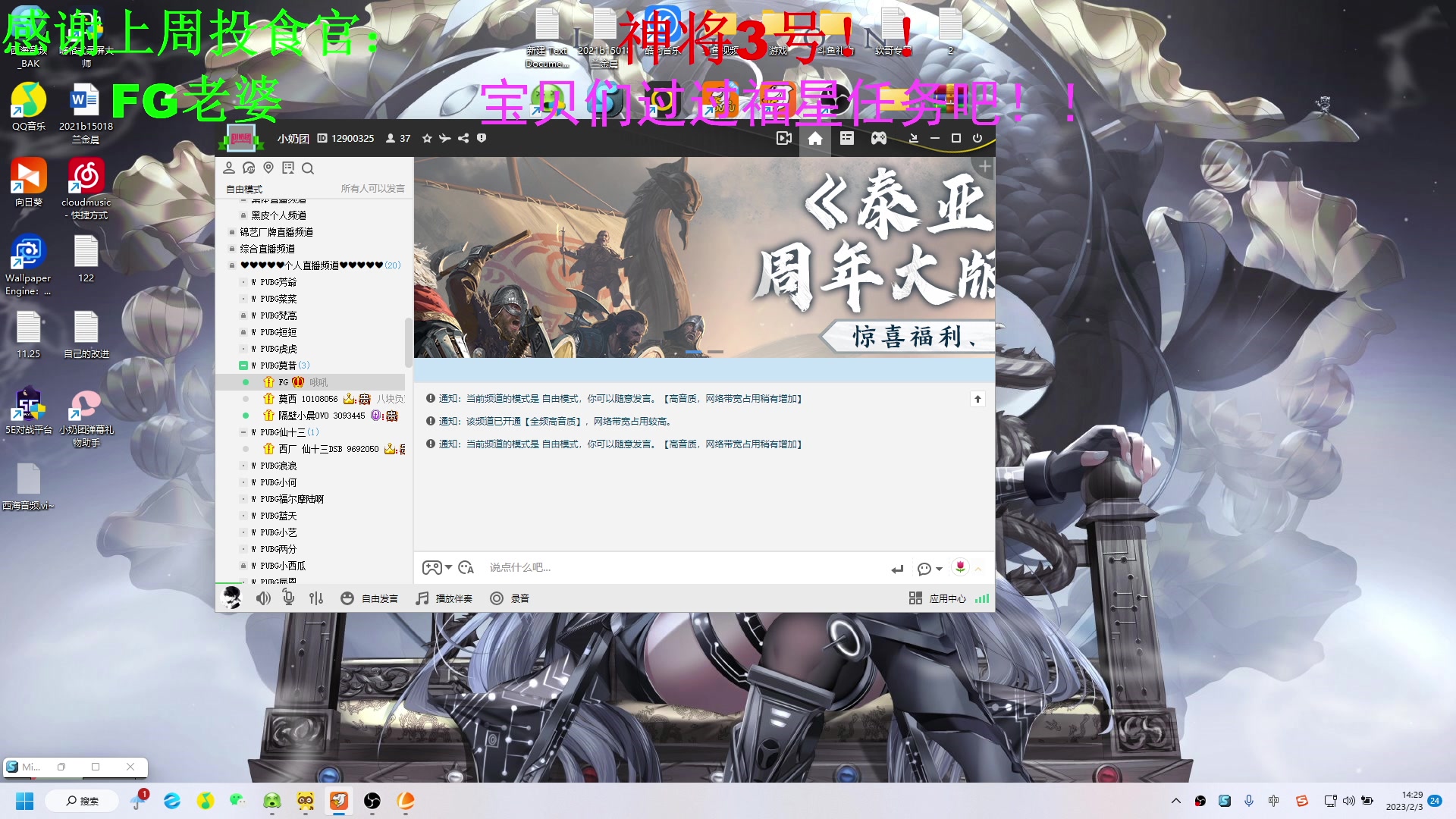Open the chat bubble settings dropdown
The image size is (1456, 819).
point(929,569)
